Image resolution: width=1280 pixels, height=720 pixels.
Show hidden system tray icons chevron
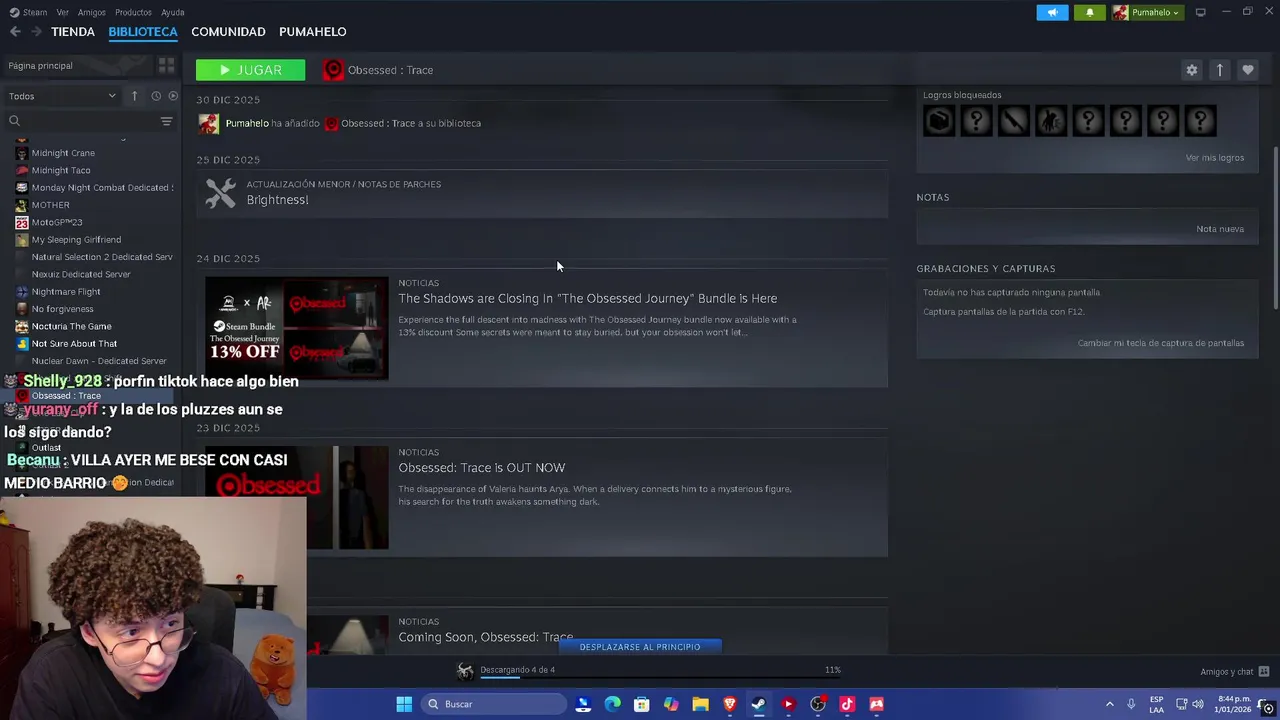tap(1109, 704)
